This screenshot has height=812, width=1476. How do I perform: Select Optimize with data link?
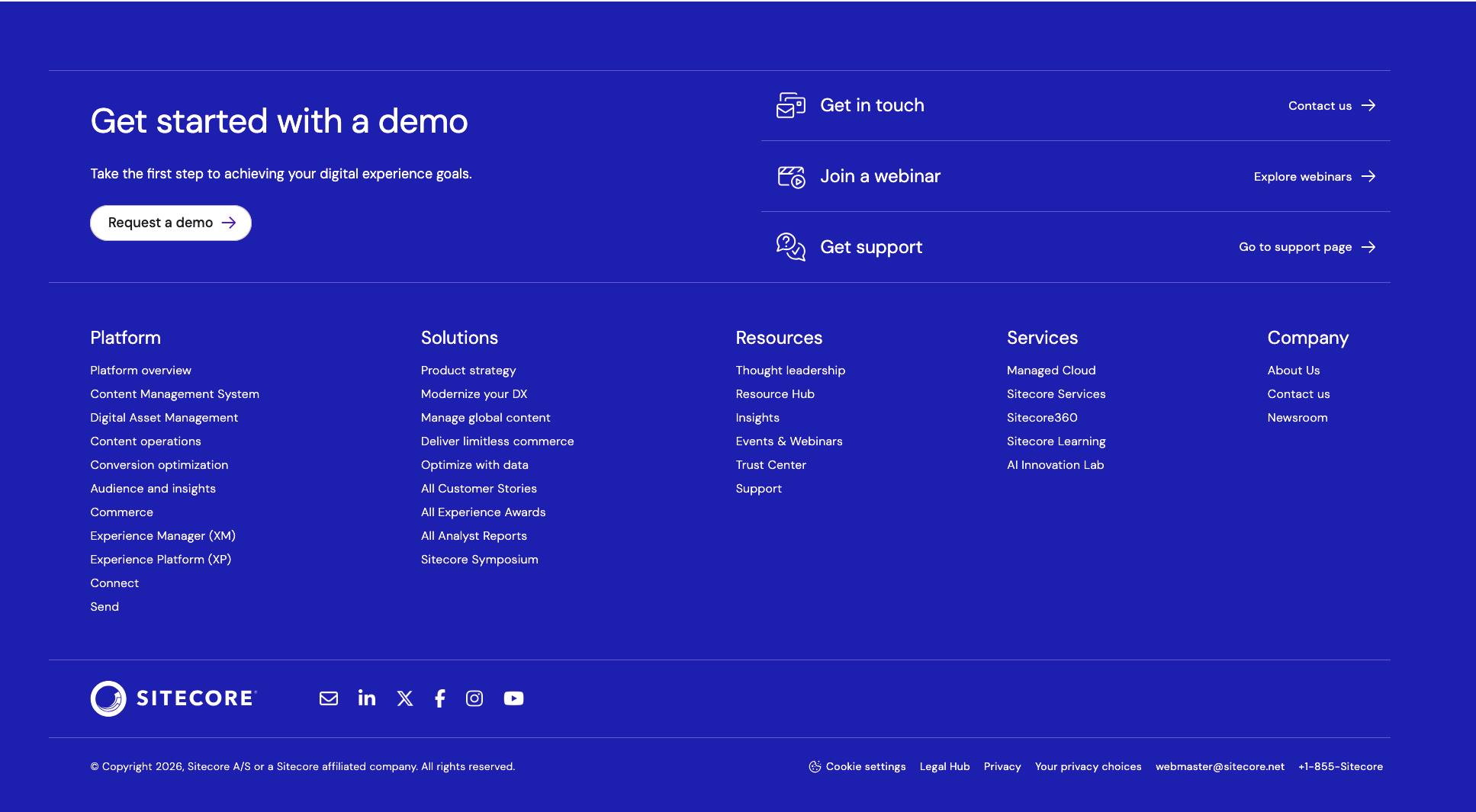[x=474, y=465]
